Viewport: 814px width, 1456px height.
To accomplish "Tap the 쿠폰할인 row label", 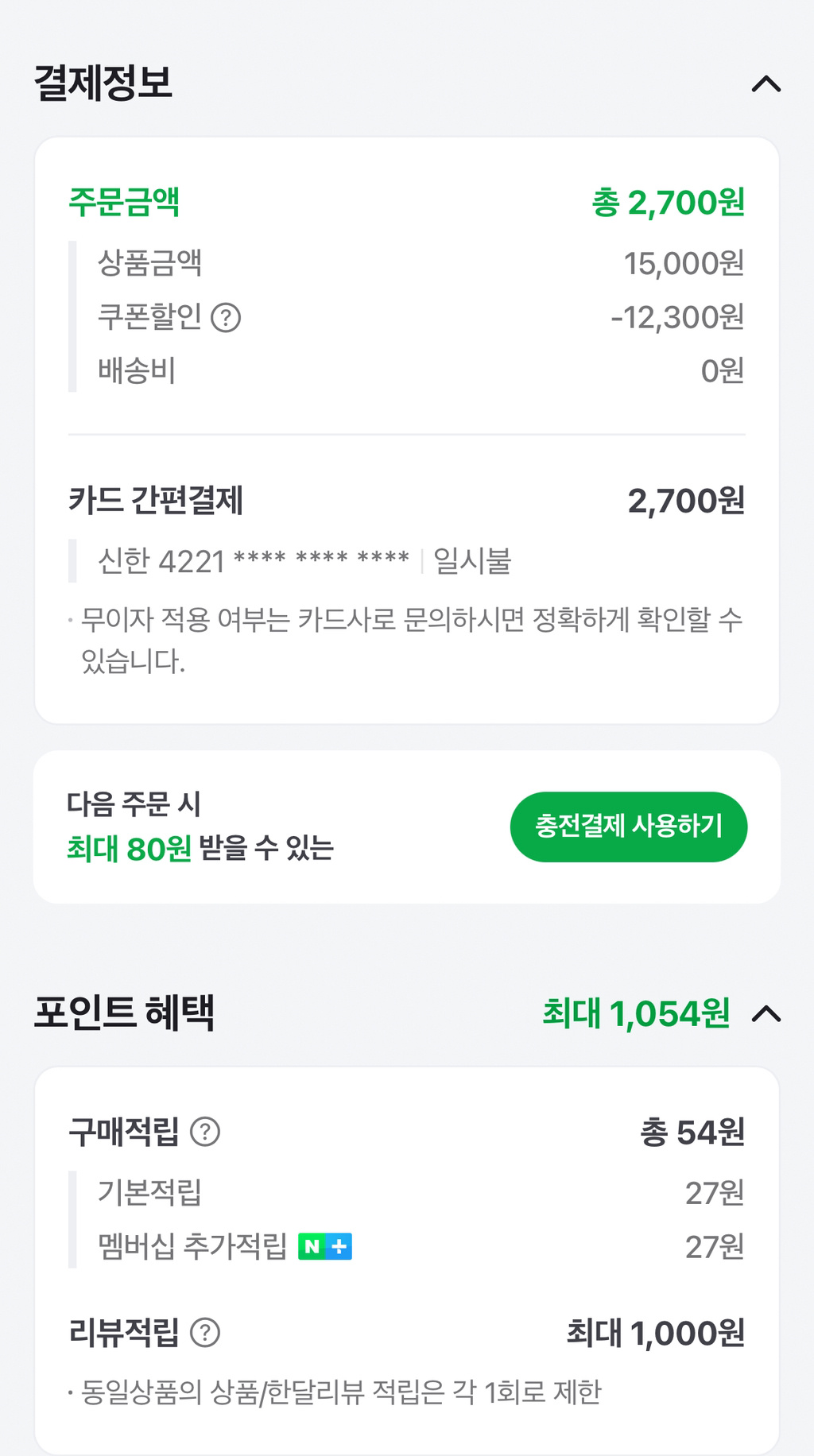I will click(149, 317).
